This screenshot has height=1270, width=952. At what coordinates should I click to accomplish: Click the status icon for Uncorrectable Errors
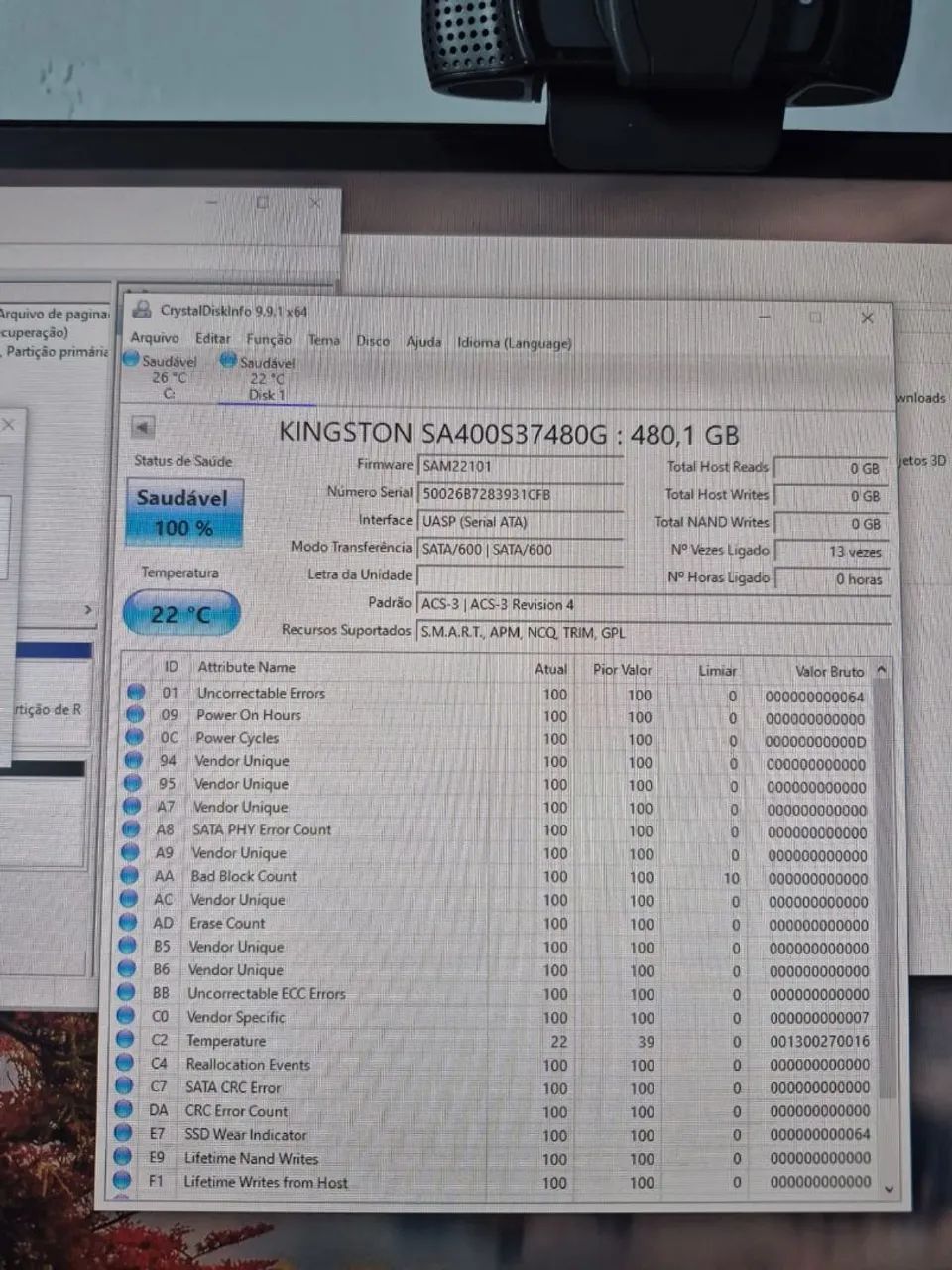pyautogui.click(x=136, y=693)
